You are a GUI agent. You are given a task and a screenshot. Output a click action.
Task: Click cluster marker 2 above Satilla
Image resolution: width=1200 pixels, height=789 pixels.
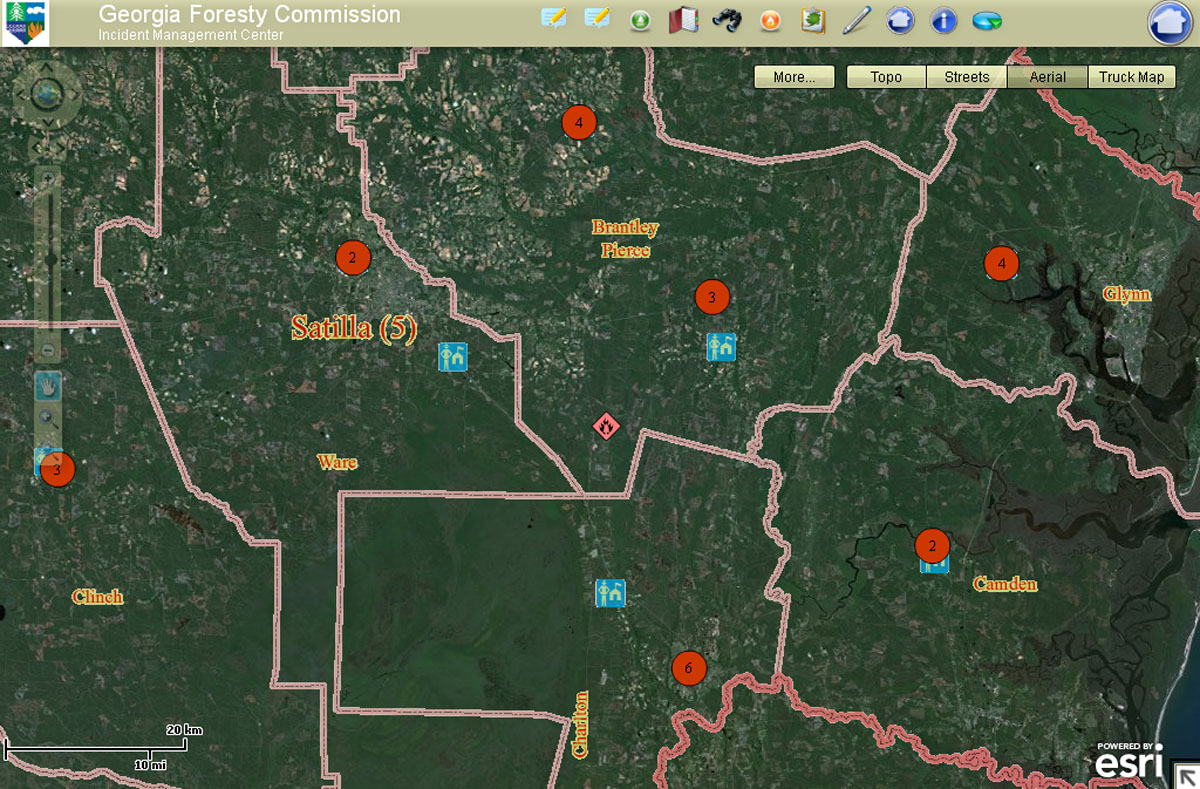pos(353,258)
